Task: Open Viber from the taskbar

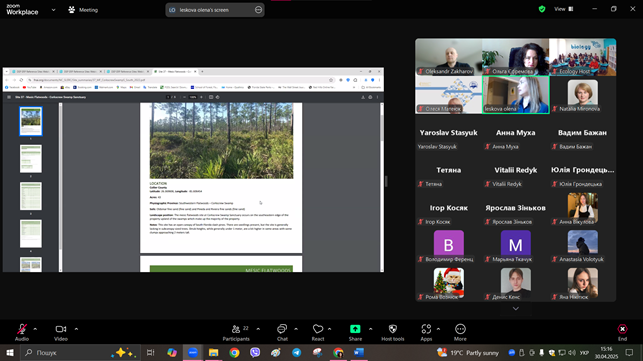Action: click(x=255, y=352)
